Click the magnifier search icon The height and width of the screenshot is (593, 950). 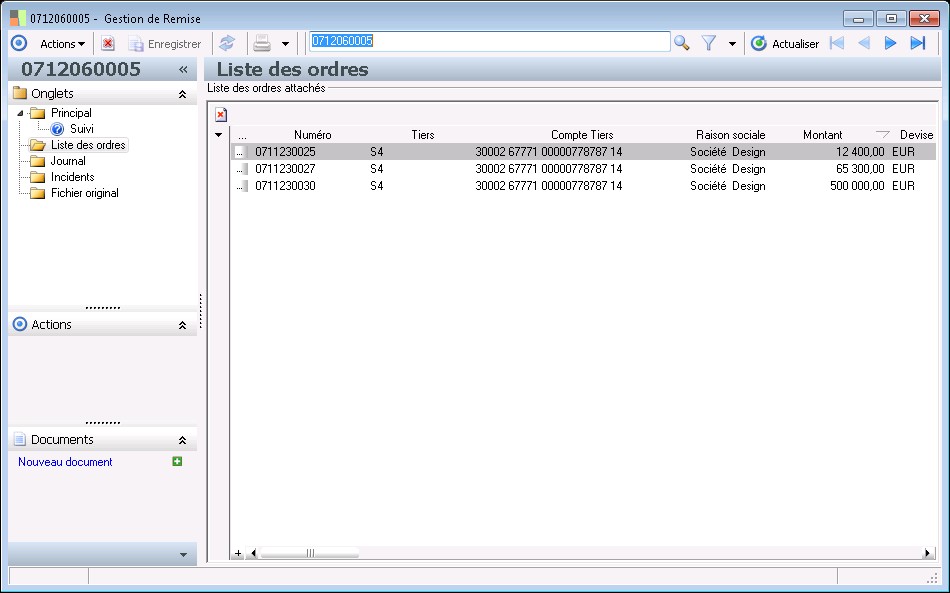click(x=681, y=43)
